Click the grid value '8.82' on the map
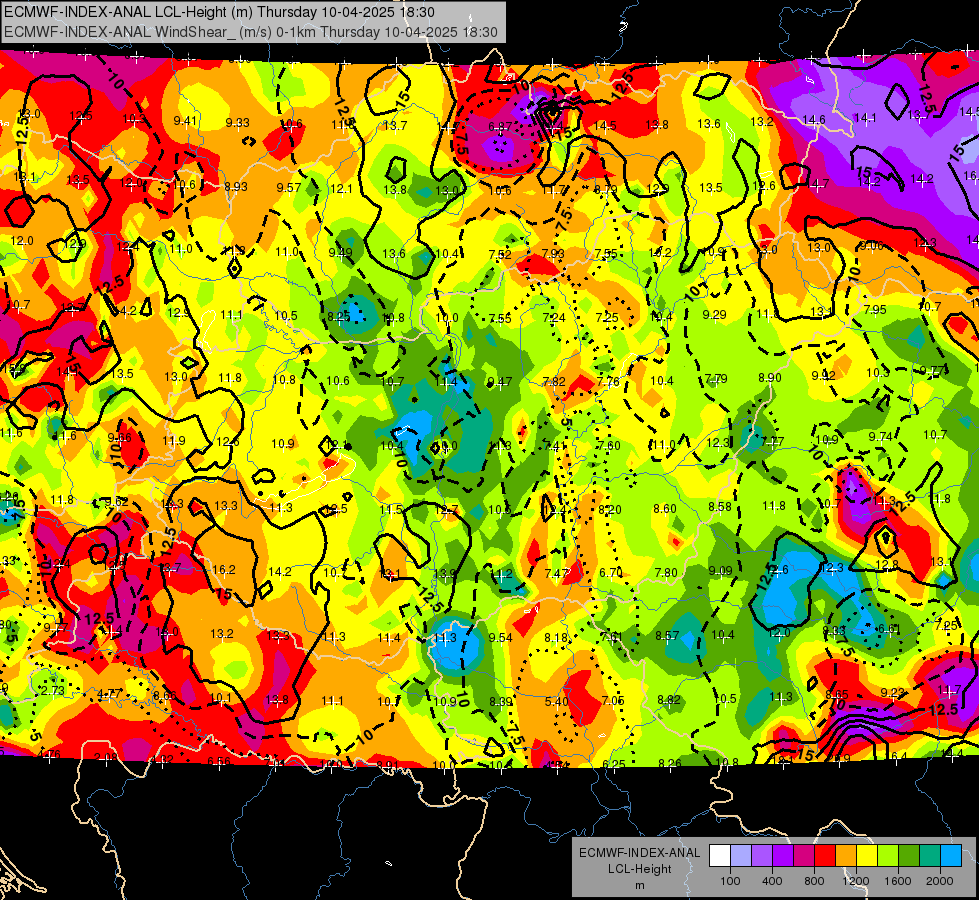979x900 pixels. tap(668, 700)
